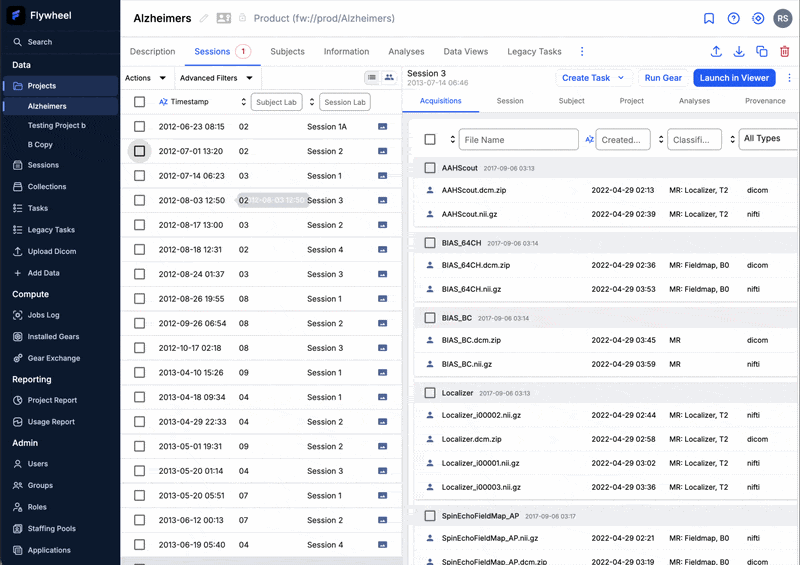Click the red trash delete icon

pyautogui.click(x=785, y=52)
